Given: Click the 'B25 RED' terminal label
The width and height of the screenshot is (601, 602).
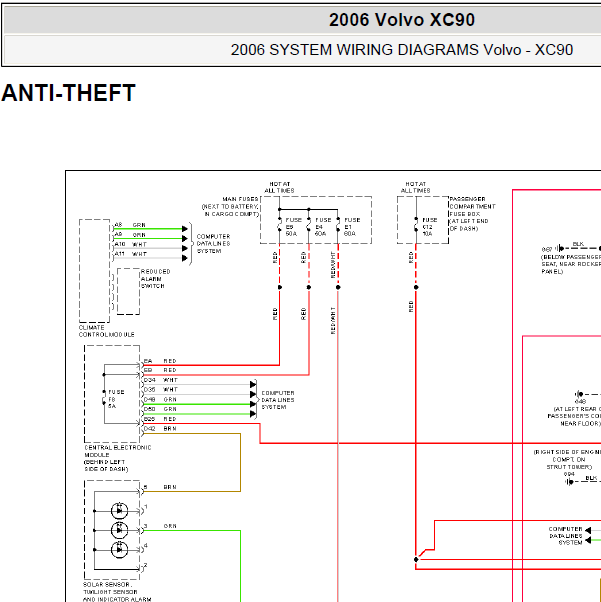Looking at the screenshot, I should tap(160, 419).
